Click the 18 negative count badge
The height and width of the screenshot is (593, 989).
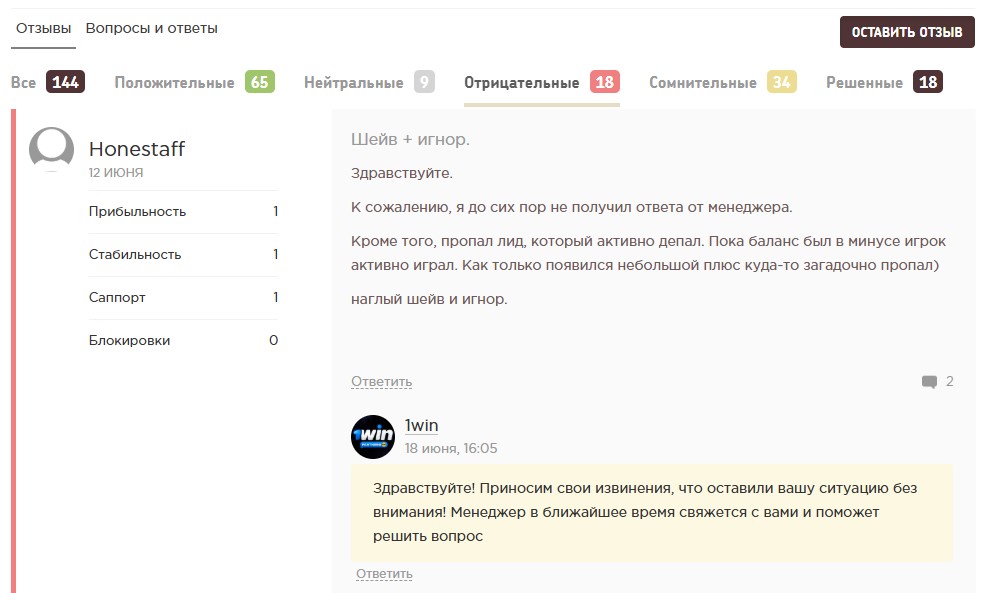click(x=605, y=82)
